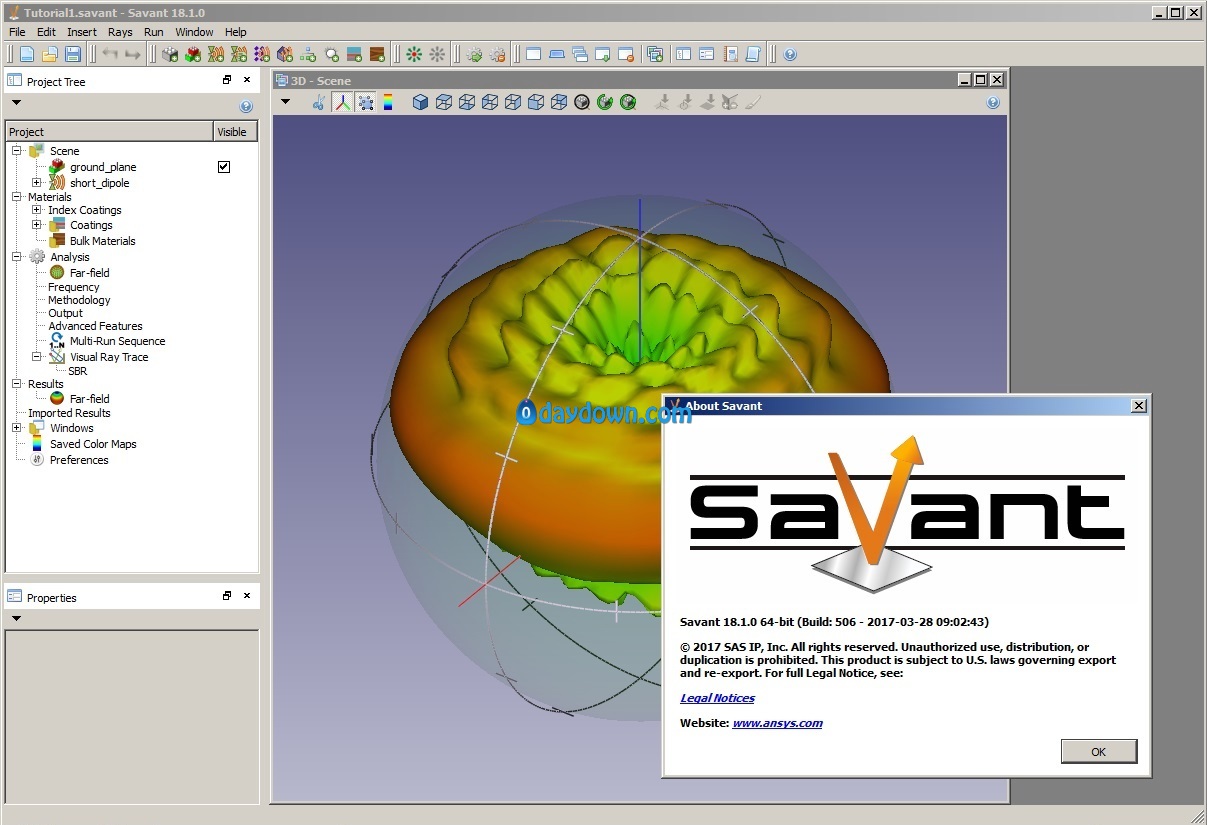Click the Open folder icon in the toolbar
1207x825 pixels.
coord(50,55)
